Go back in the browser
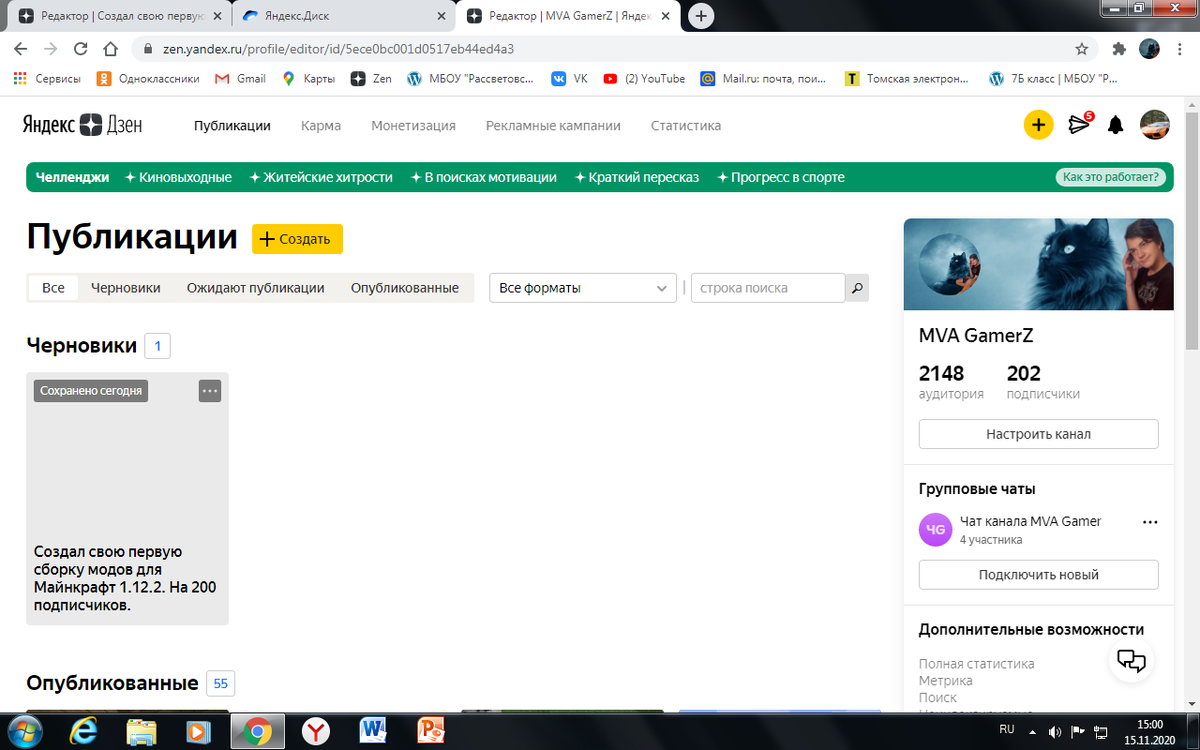 21,48
